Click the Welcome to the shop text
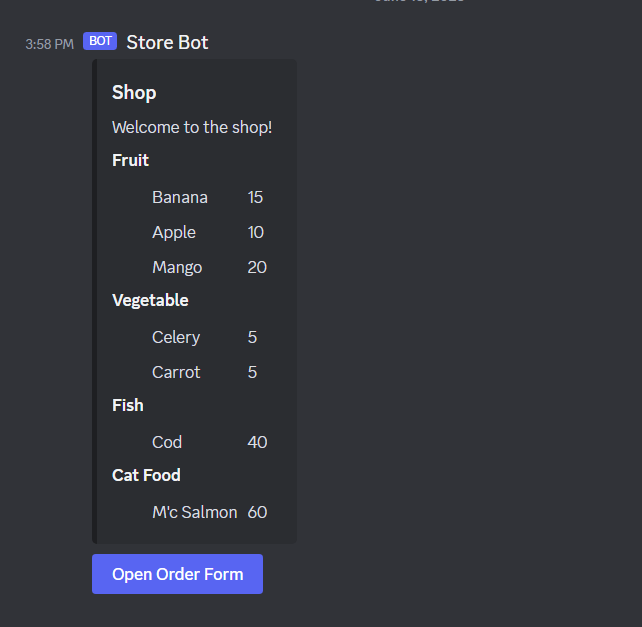642x627 pixels. pyautogui.click(x=192, y=127)
